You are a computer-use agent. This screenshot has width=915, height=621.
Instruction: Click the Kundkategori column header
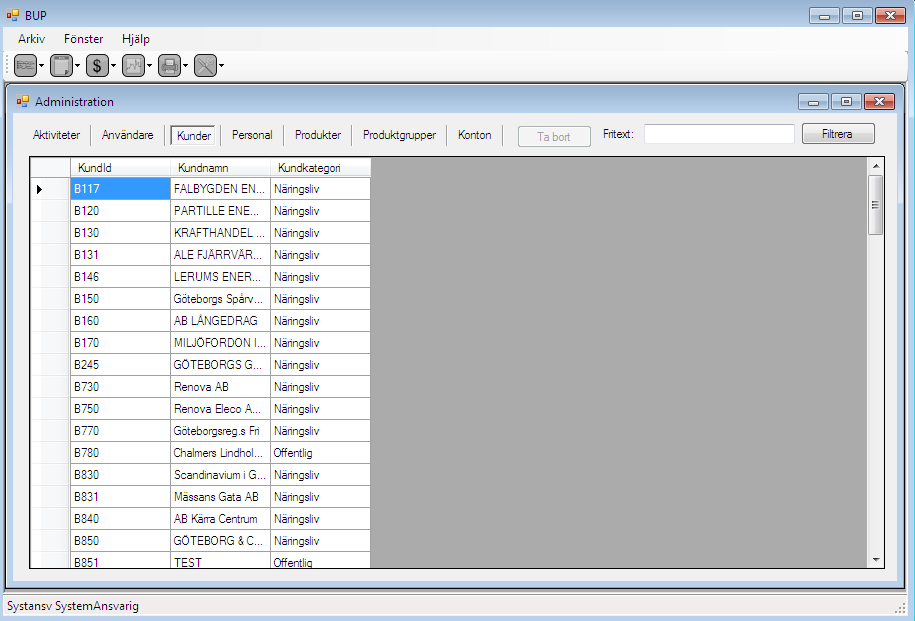(x=320, y=168)
